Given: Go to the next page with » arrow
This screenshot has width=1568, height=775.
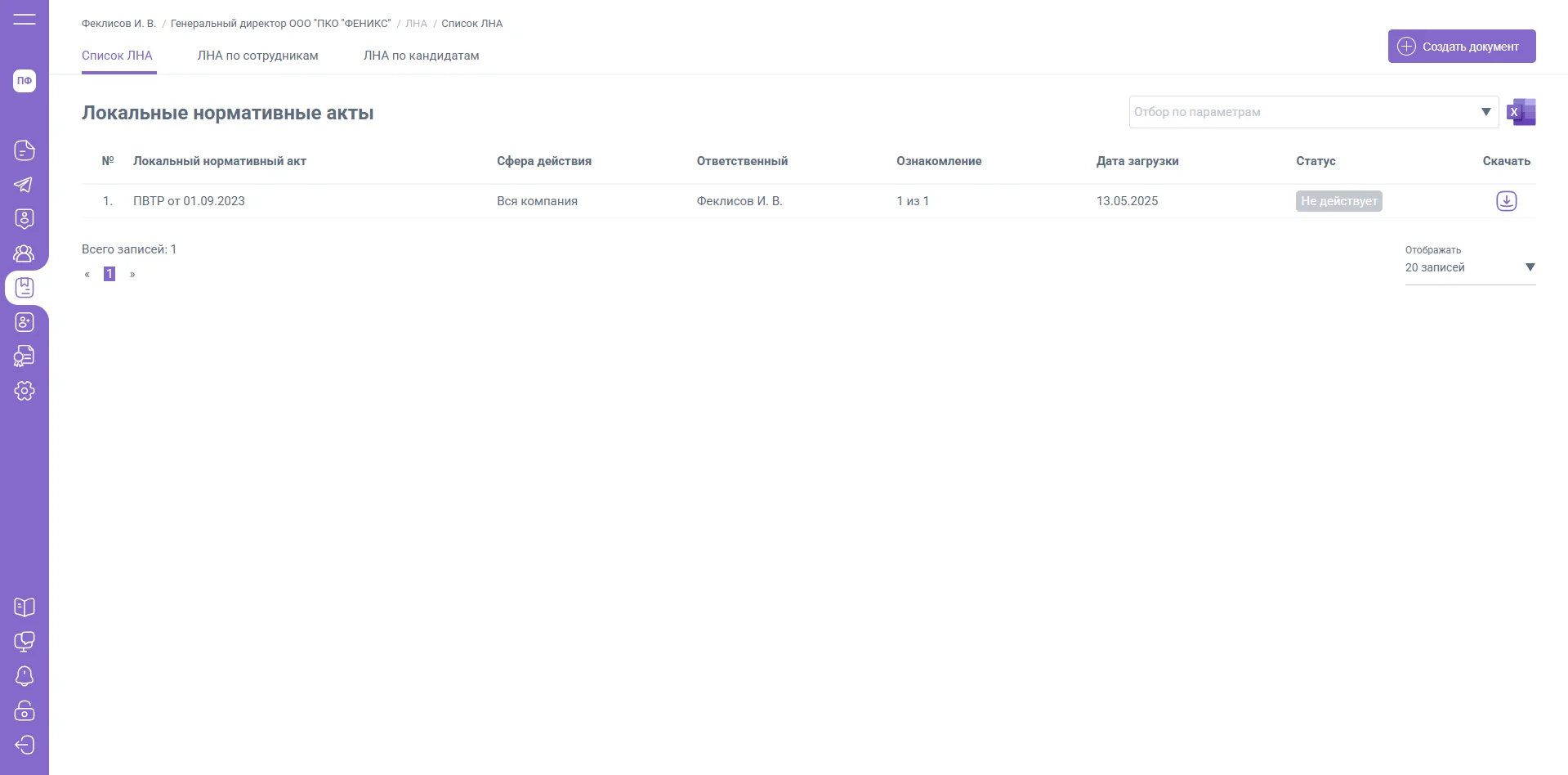Looking at the screenshot, I should [132, 275].
